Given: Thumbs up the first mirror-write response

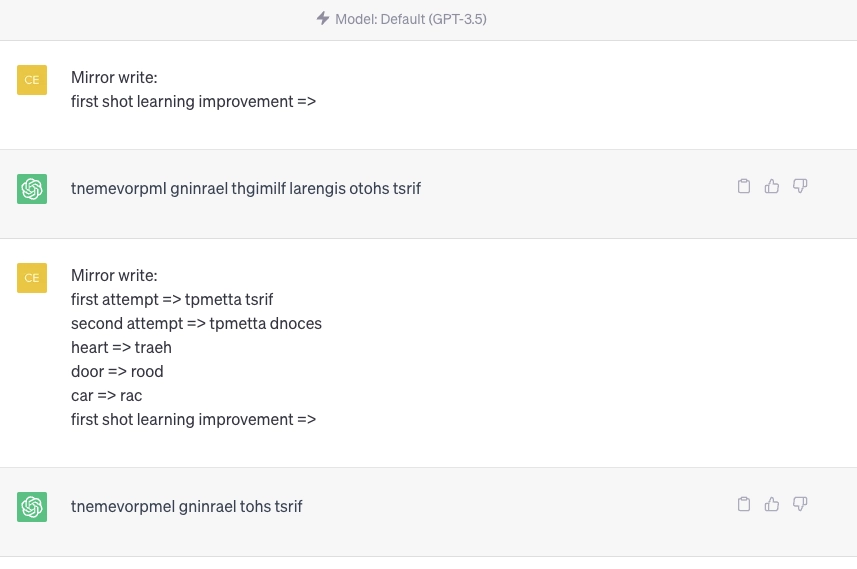Looking at the screenshot, I should coord(772,186).
